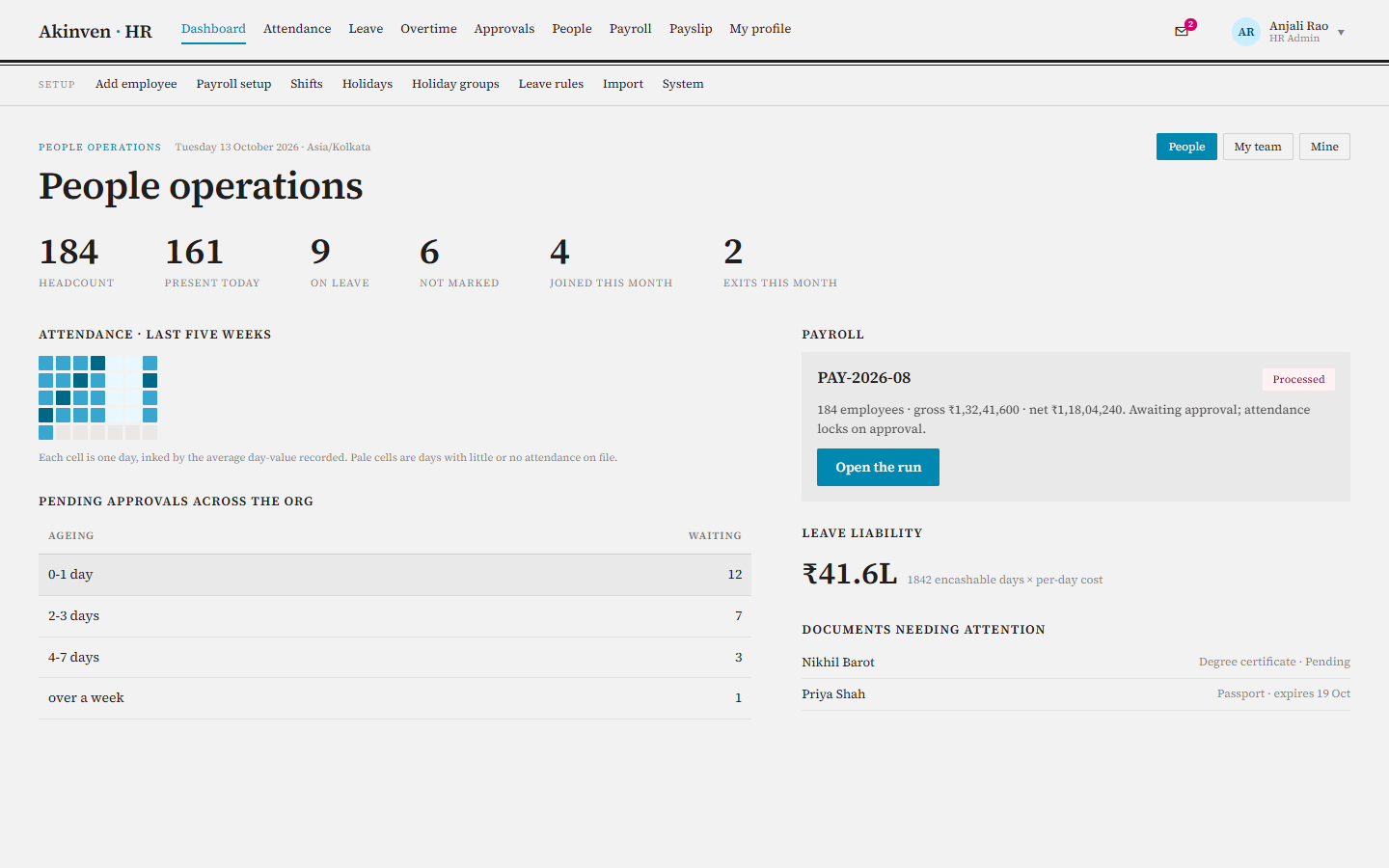Select the over a week approvals row

(x=395, y=698)
